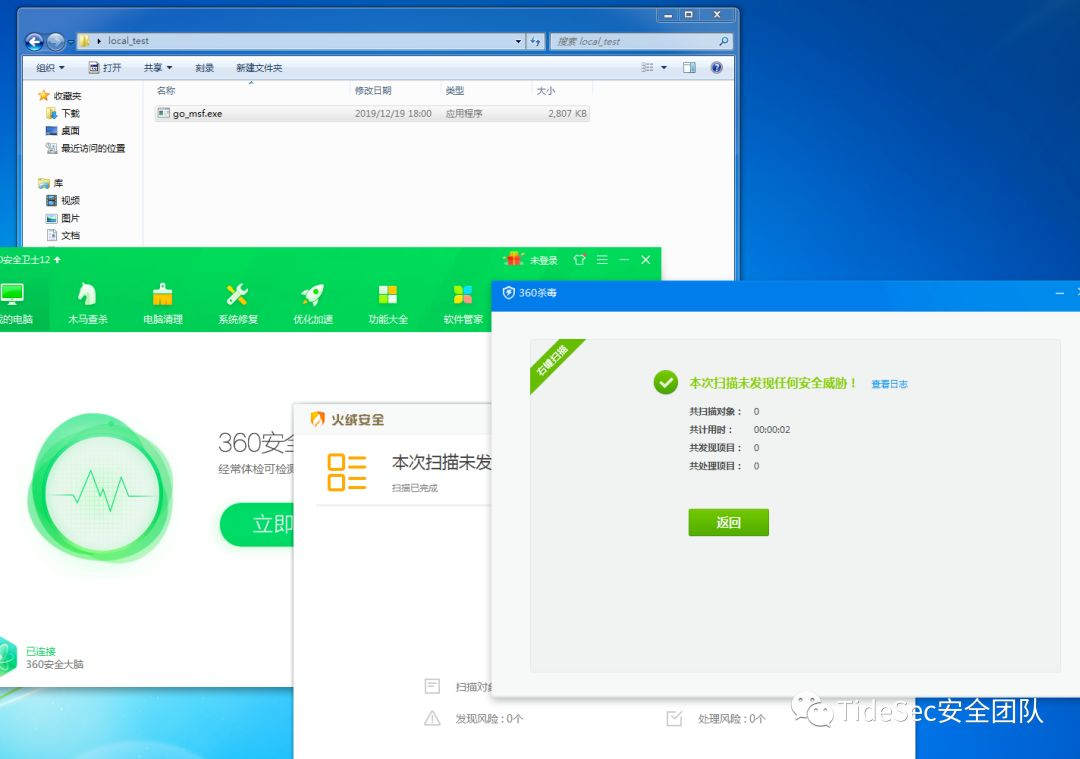The width and height of the screenshot is (1080, 759).
Task: Click the 扫描对象 document icon
Action: 432,686
